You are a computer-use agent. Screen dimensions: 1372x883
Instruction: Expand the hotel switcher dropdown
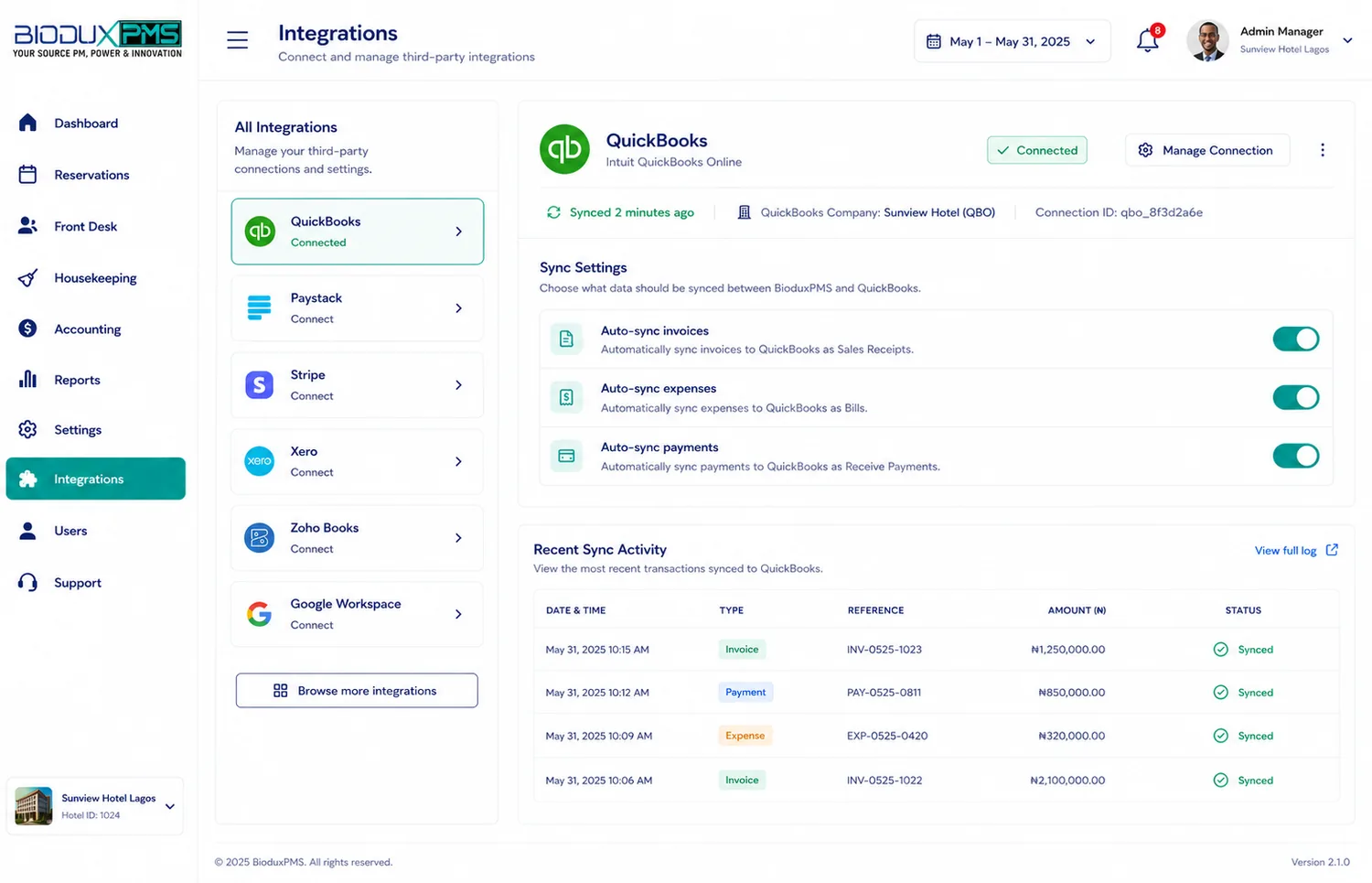point(170,806)
